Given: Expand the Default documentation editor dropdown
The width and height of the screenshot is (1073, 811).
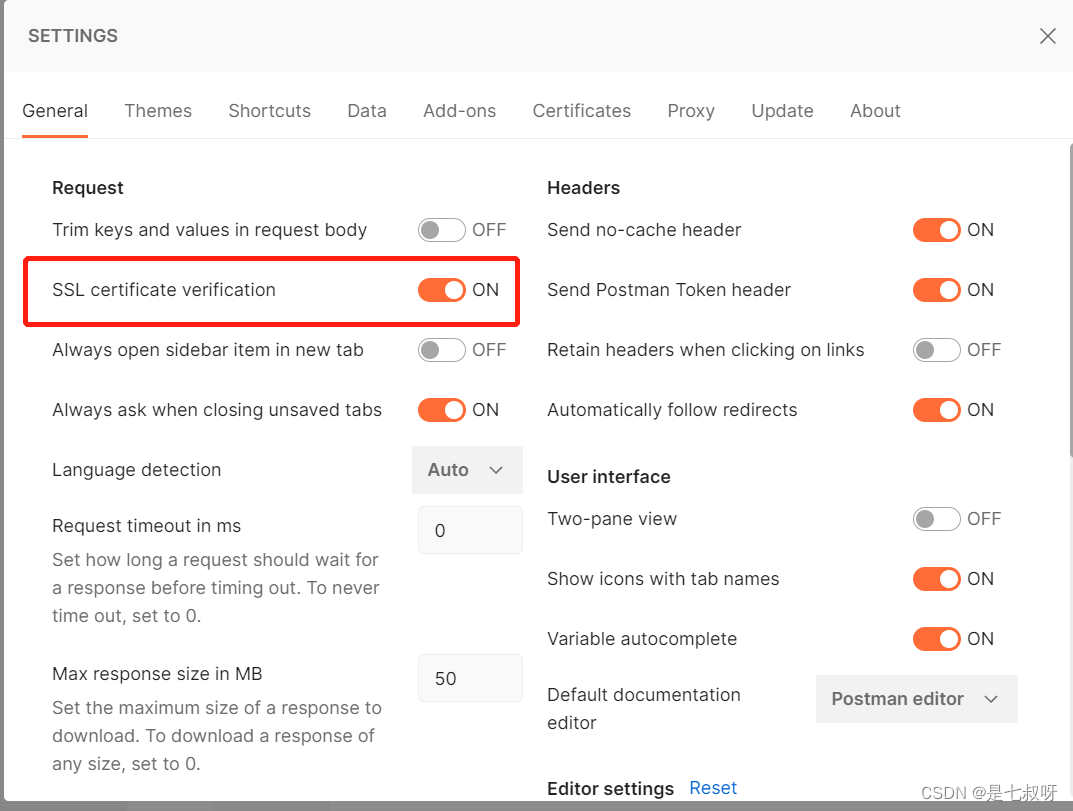Looking at the screenshot, I should click(916, 699).
